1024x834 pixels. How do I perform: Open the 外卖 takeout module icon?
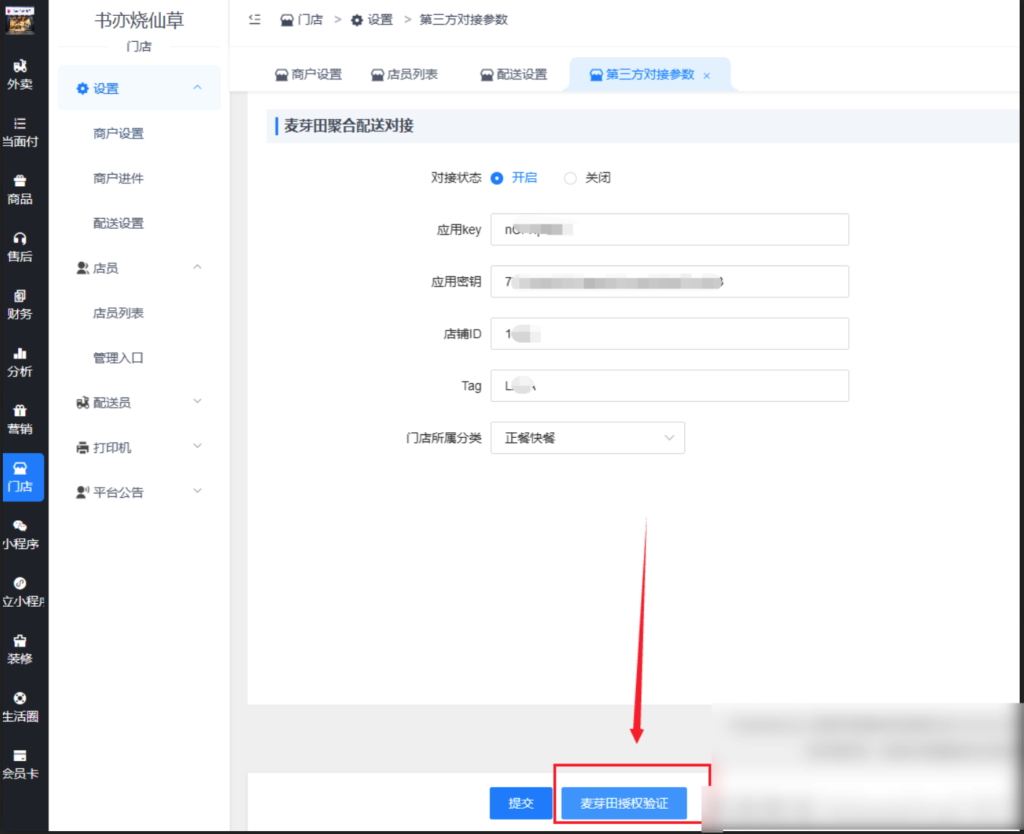(x=22, y=70)
